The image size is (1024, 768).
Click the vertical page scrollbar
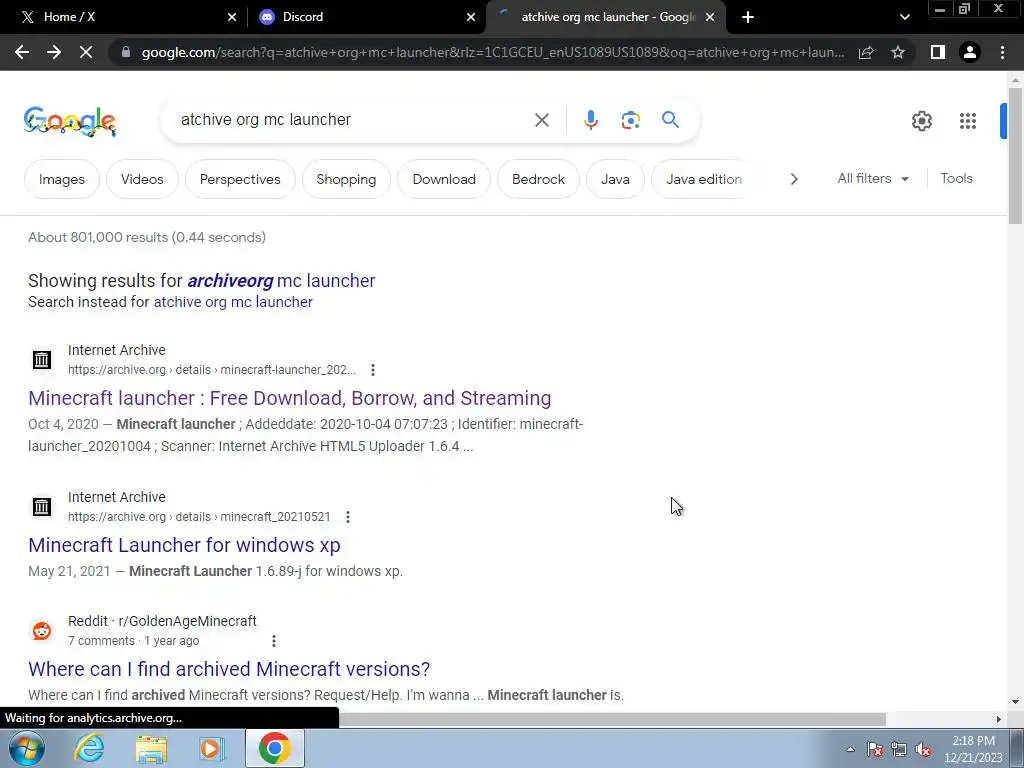1015,157
